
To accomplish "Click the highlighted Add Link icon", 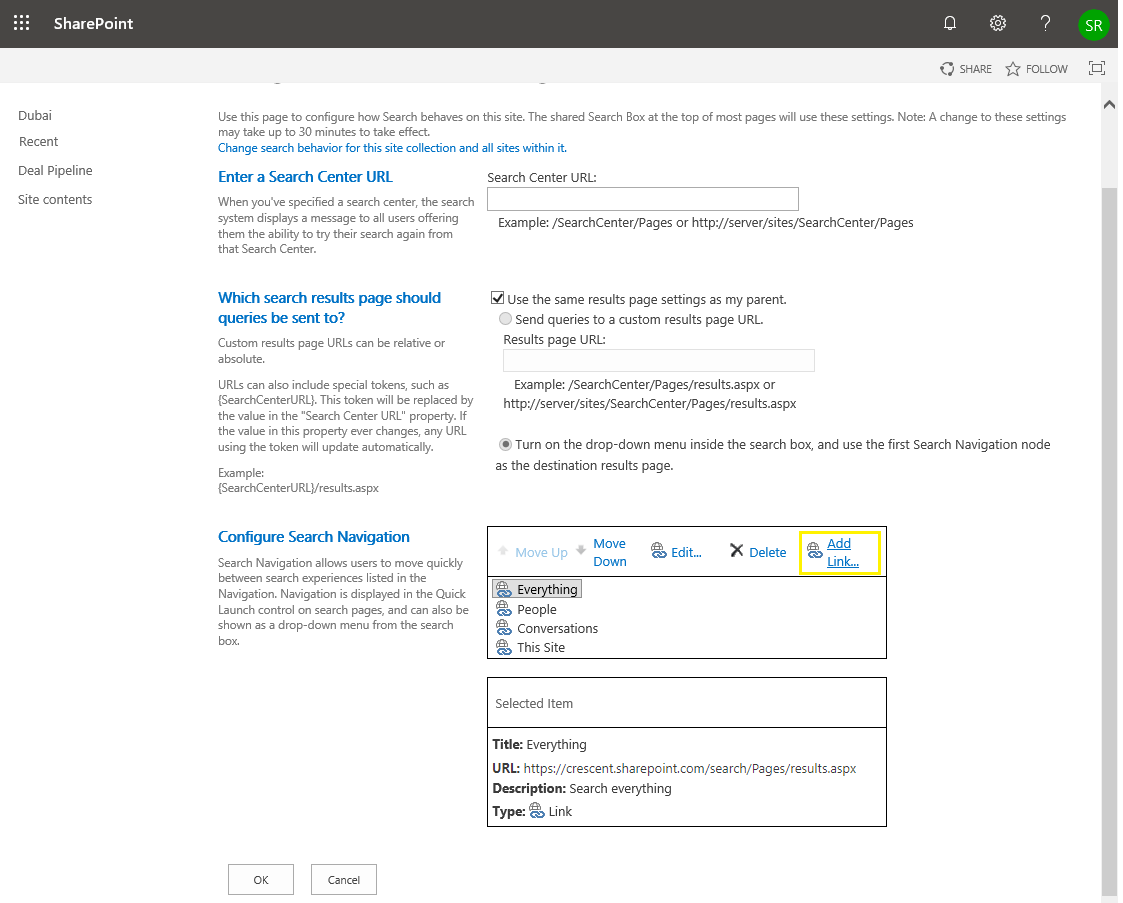I will pos(815,551).
